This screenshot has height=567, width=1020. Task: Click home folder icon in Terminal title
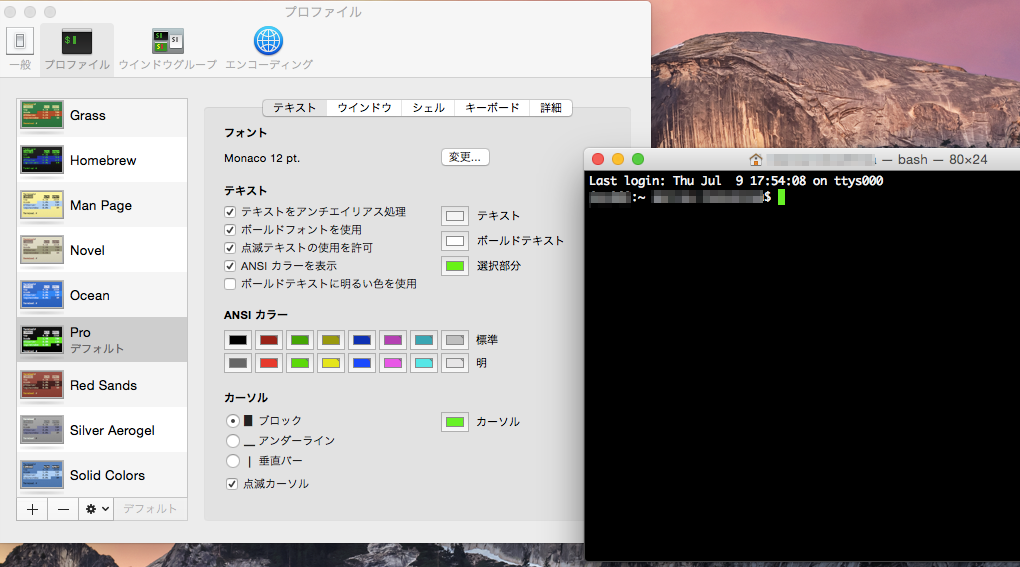point(755,159)
